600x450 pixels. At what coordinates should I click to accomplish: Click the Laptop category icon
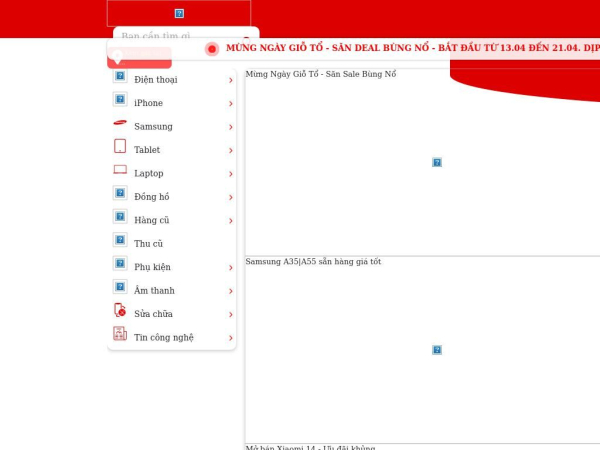120,170
